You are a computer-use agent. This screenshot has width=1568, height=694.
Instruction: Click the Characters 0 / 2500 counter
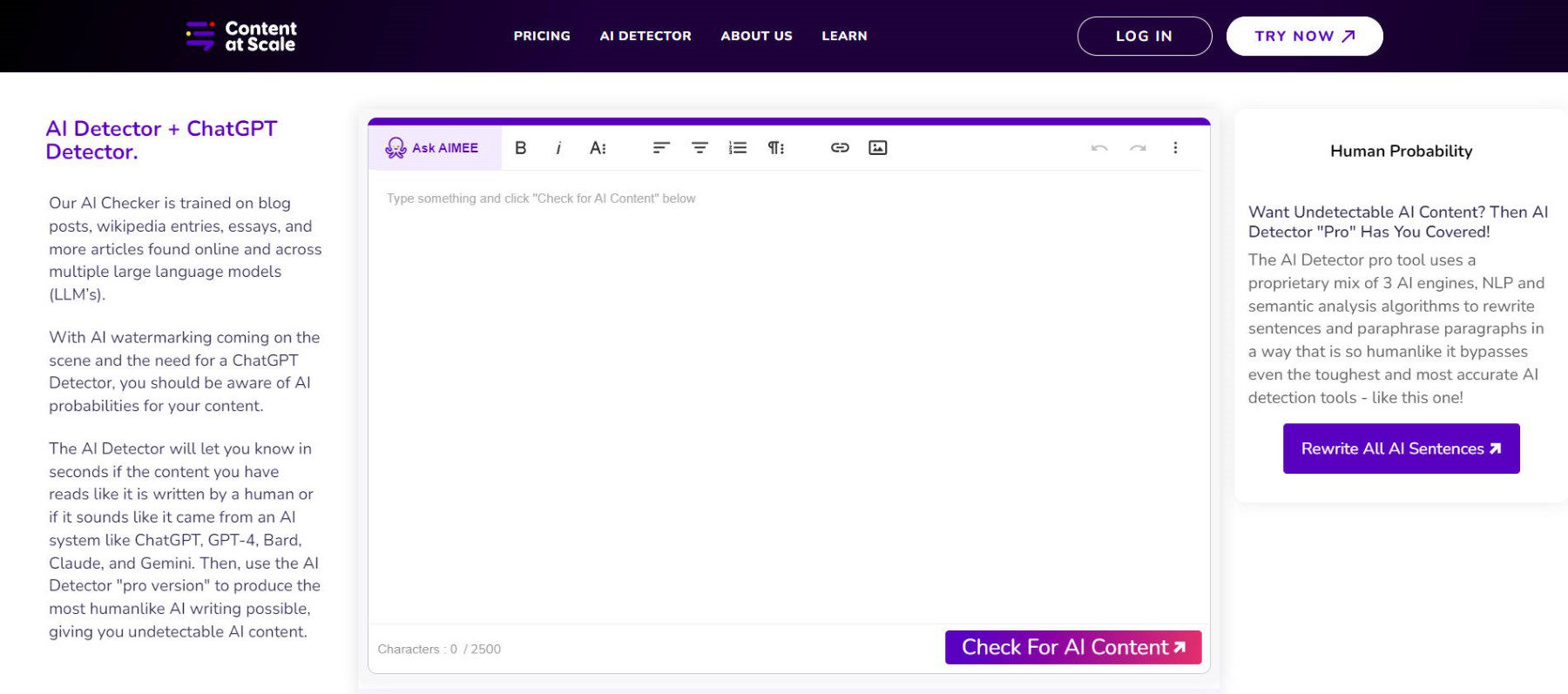click(439, 649)
